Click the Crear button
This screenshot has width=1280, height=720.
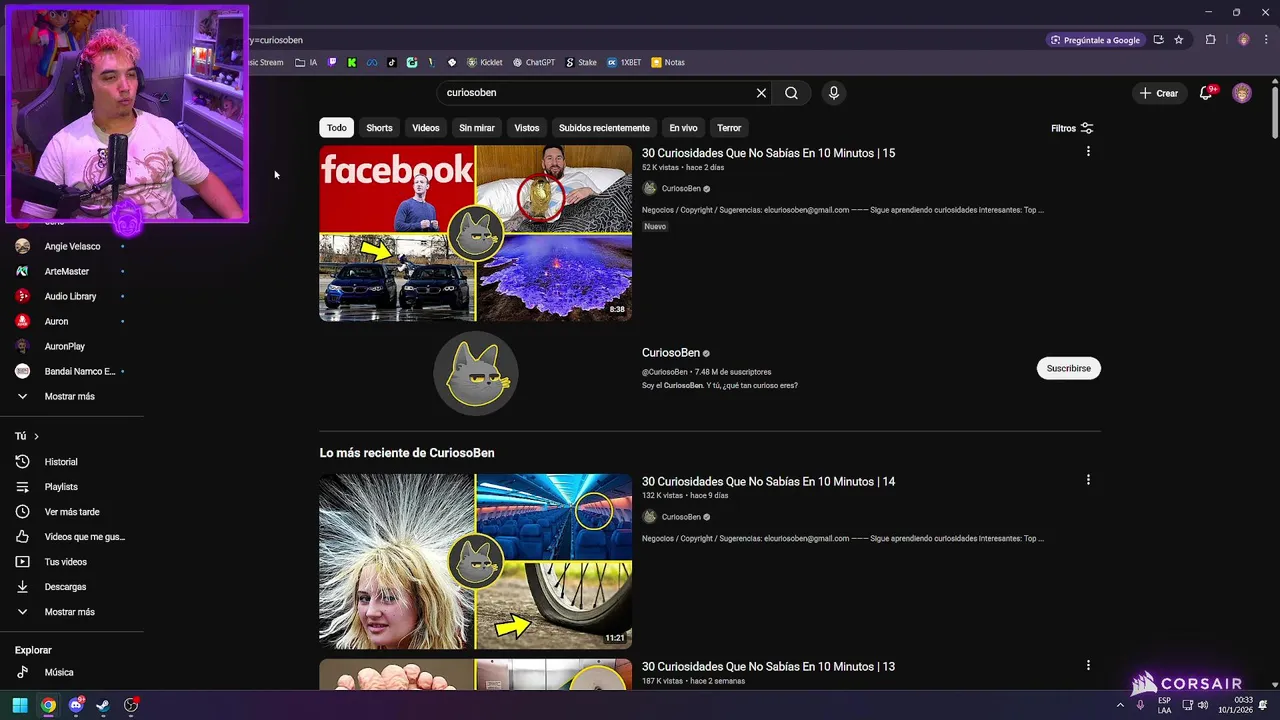tap(1159, 93)
